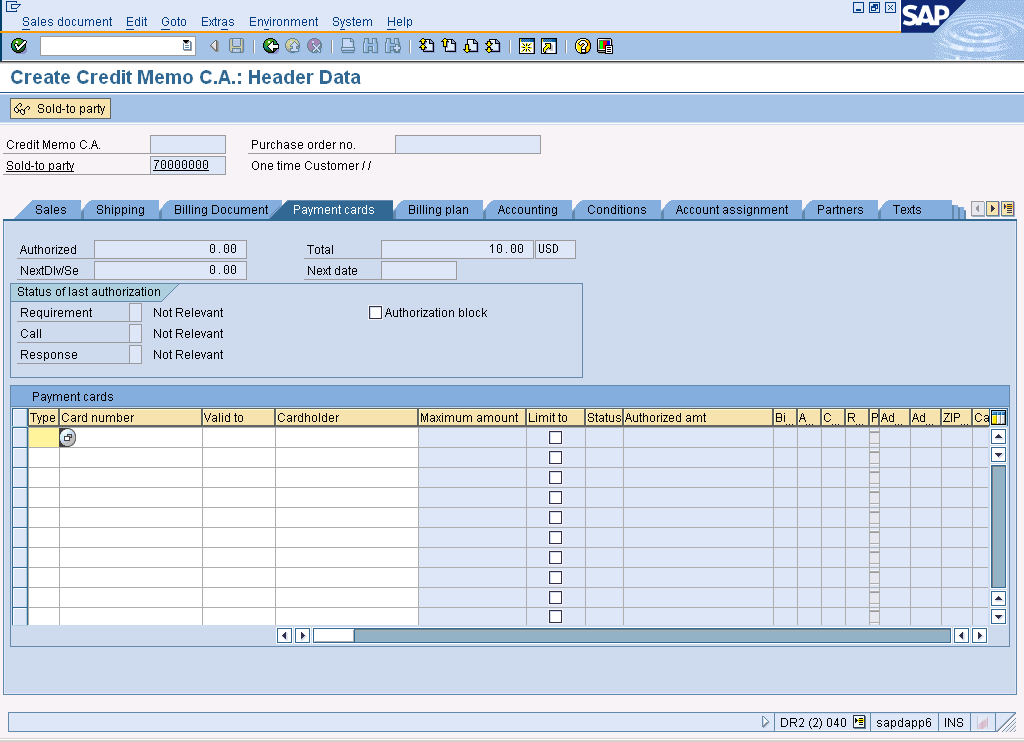The width and height of the screenshot is (1024, 742).
Task: Click the system info icon beside DR2 (2) 040
Action: (x=859, y=722)
